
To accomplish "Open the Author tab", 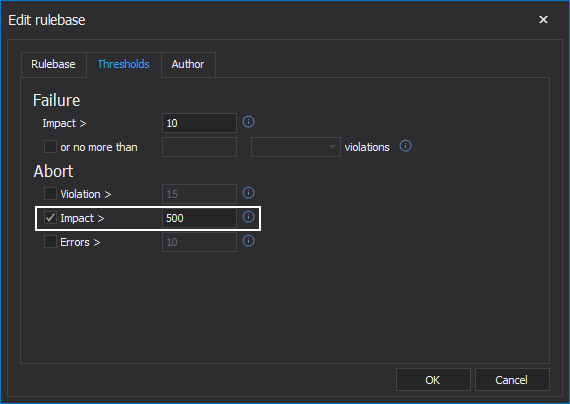I will 188,64.
